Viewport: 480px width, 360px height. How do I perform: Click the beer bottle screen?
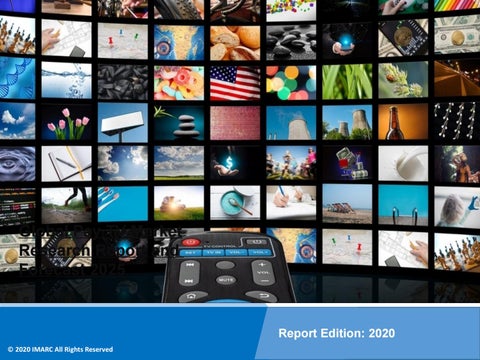point(403,122)
